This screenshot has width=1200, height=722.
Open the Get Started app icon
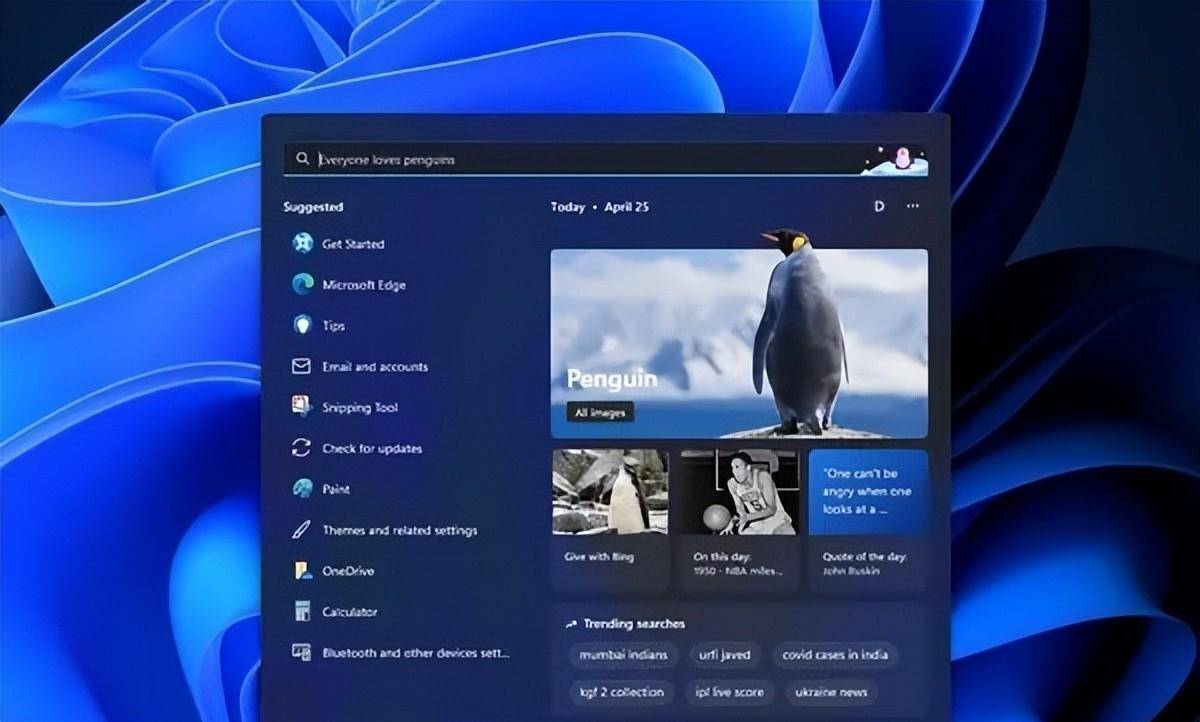[x=302, y=243]
